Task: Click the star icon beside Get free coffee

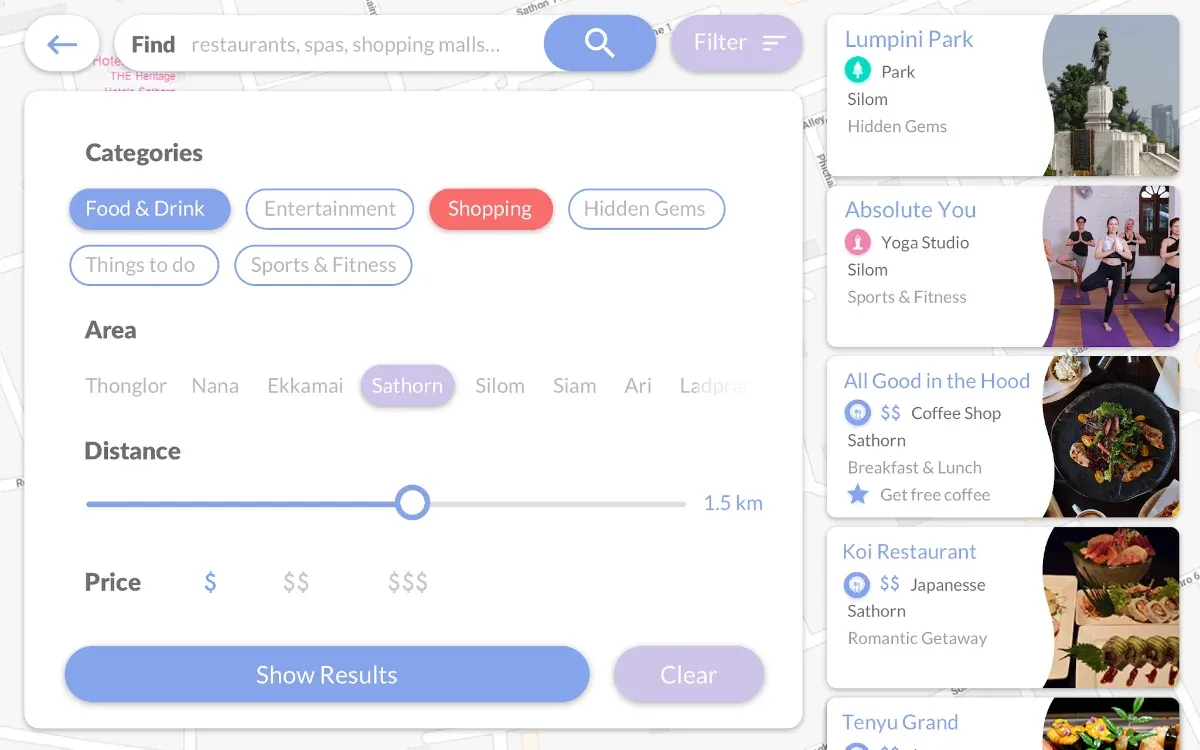Action: [857, 494]
